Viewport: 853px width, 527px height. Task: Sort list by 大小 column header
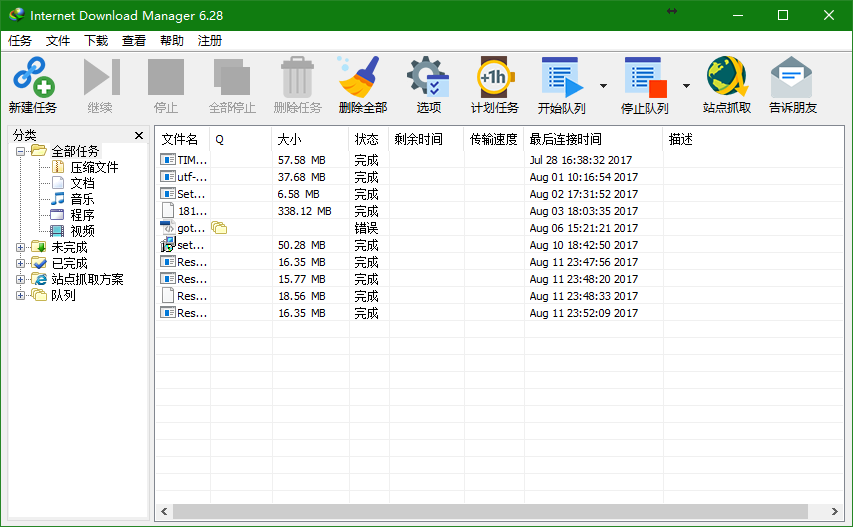pos(309,139)
